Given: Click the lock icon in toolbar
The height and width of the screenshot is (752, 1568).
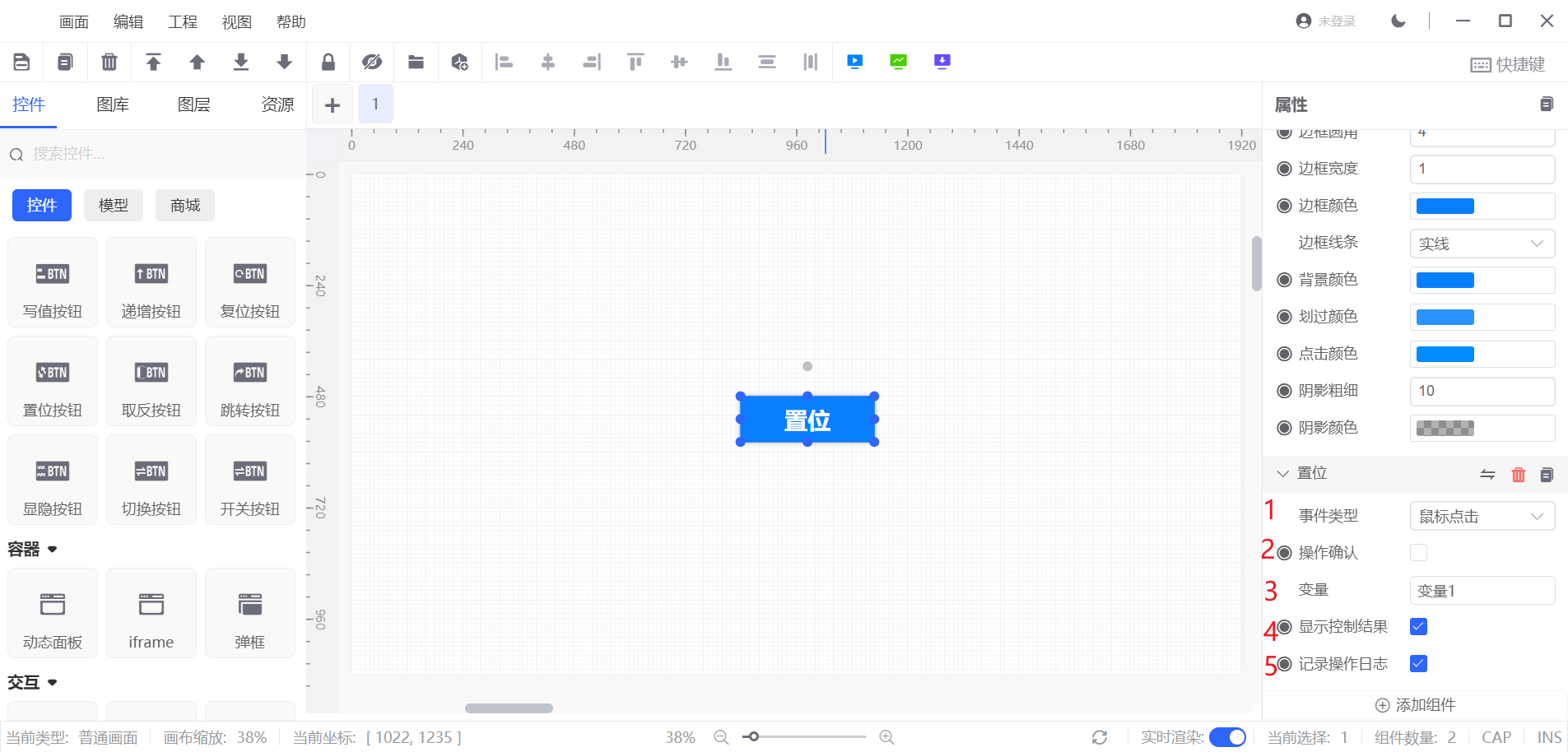Looking at the screenshot, I should (328, 62).
